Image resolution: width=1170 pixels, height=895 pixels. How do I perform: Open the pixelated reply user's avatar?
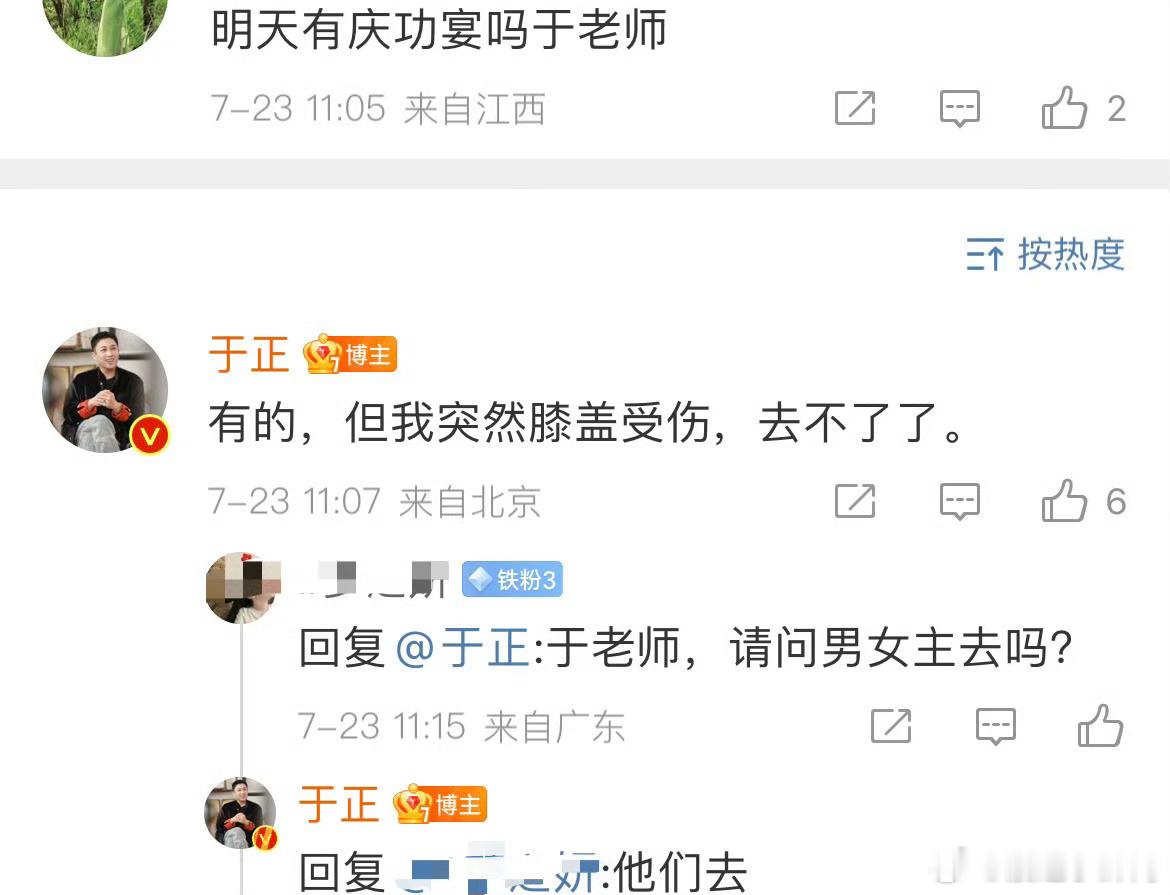click(243, 588)
